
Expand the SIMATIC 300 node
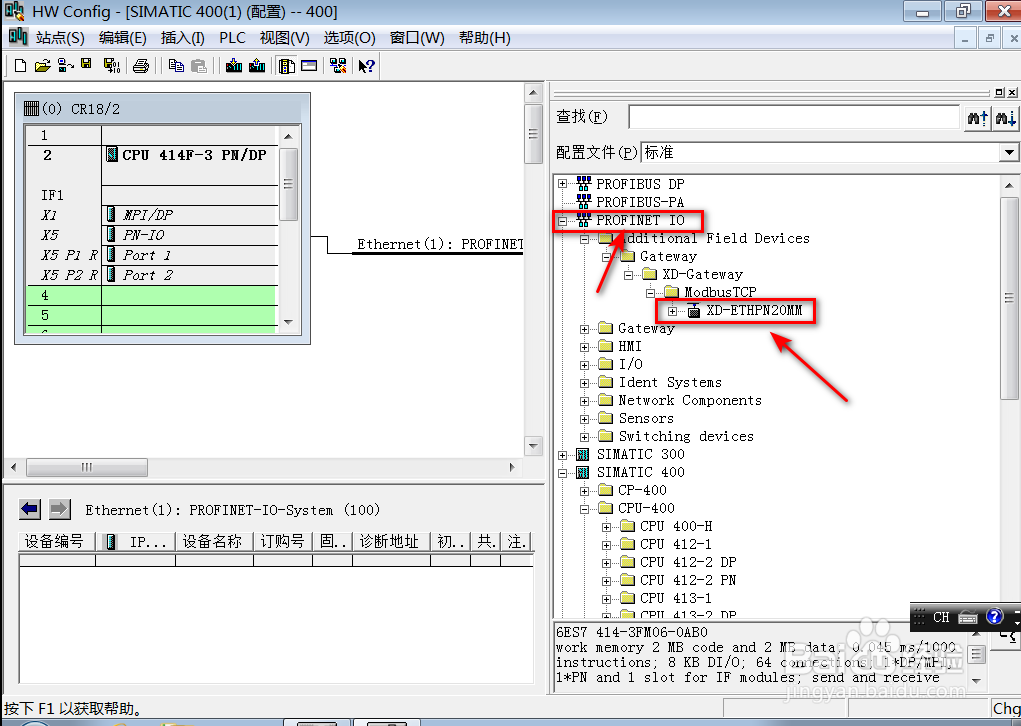point(563,455)
